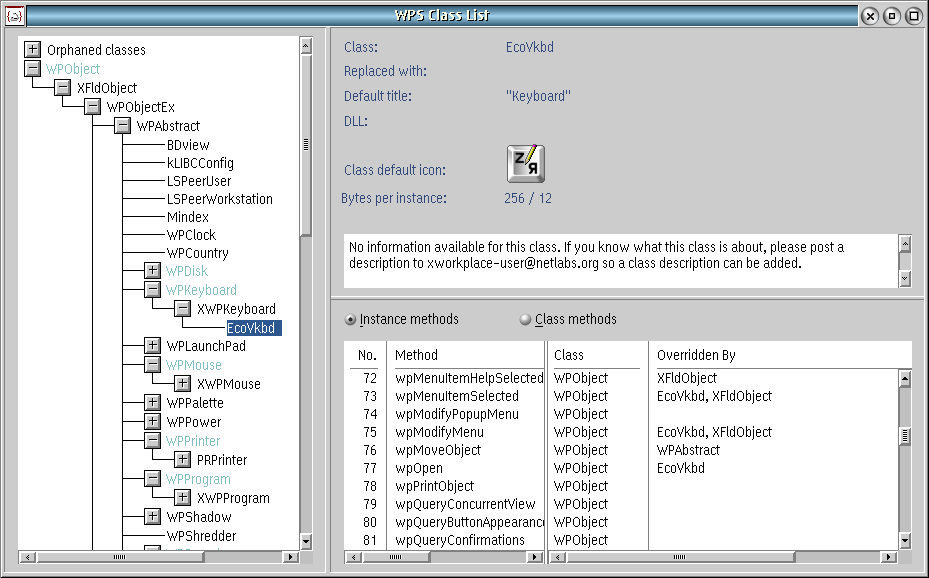Click class tree vertical scrollbar thumb
The height and width of the screenshot is (578, 929).
coord(306,145)
